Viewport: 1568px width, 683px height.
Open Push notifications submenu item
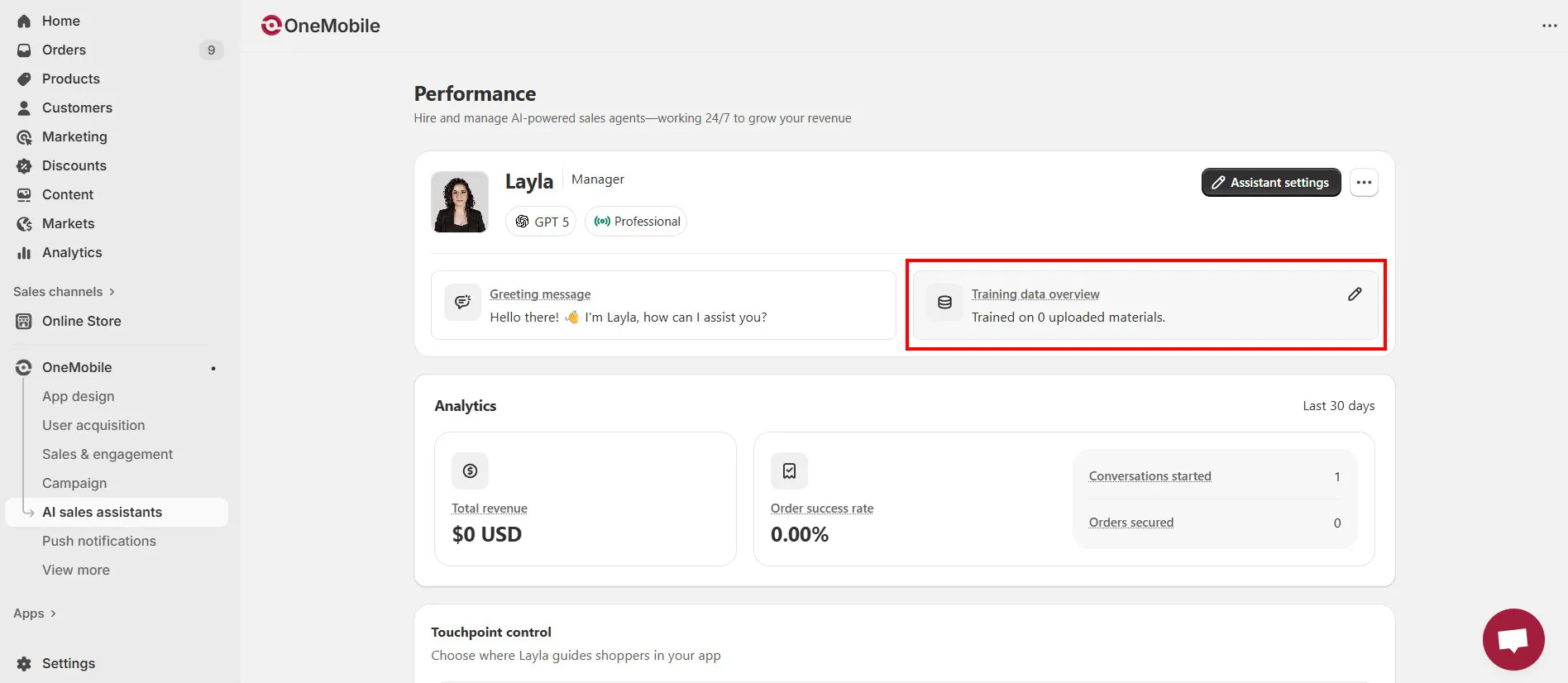pos(99,542)
